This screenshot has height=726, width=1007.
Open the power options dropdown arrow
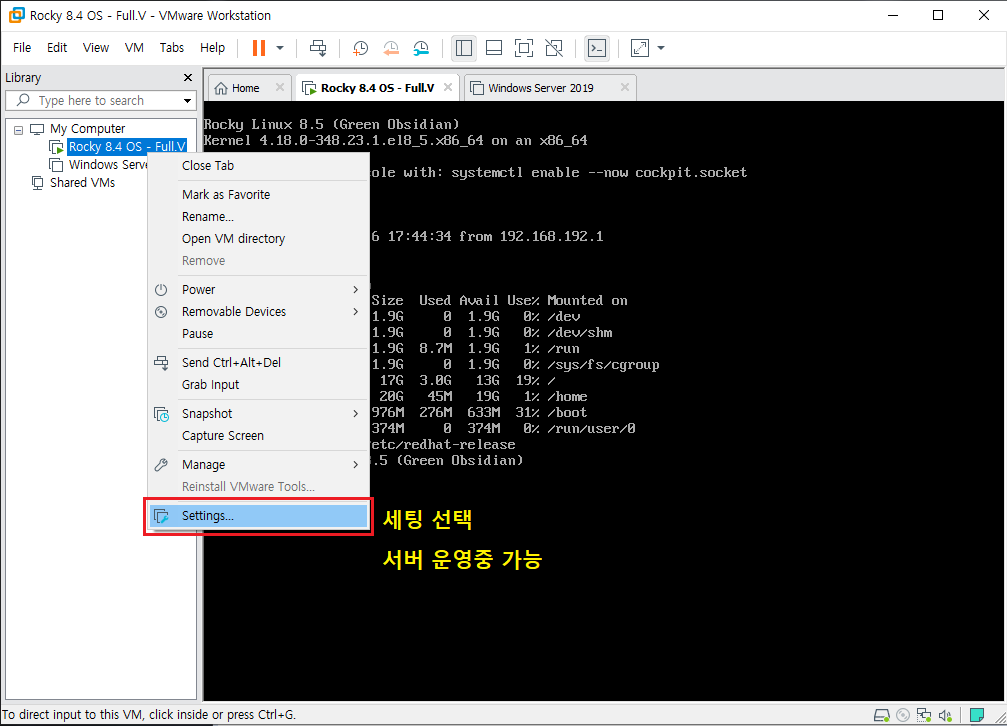click(280, 48)
